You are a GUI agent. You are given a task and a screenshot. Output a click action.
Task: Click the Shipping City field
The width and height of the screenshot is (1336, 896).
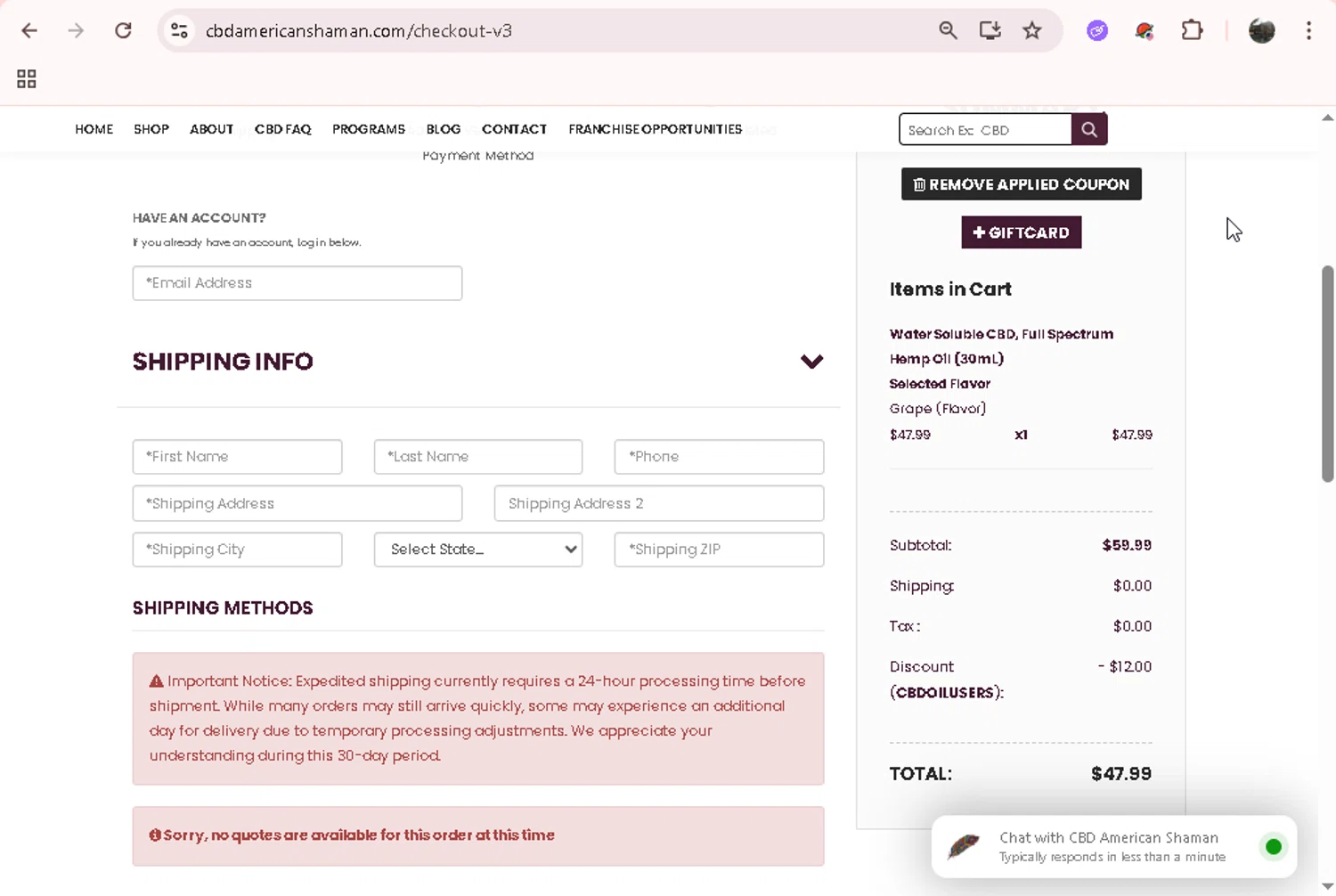point(237,550)
